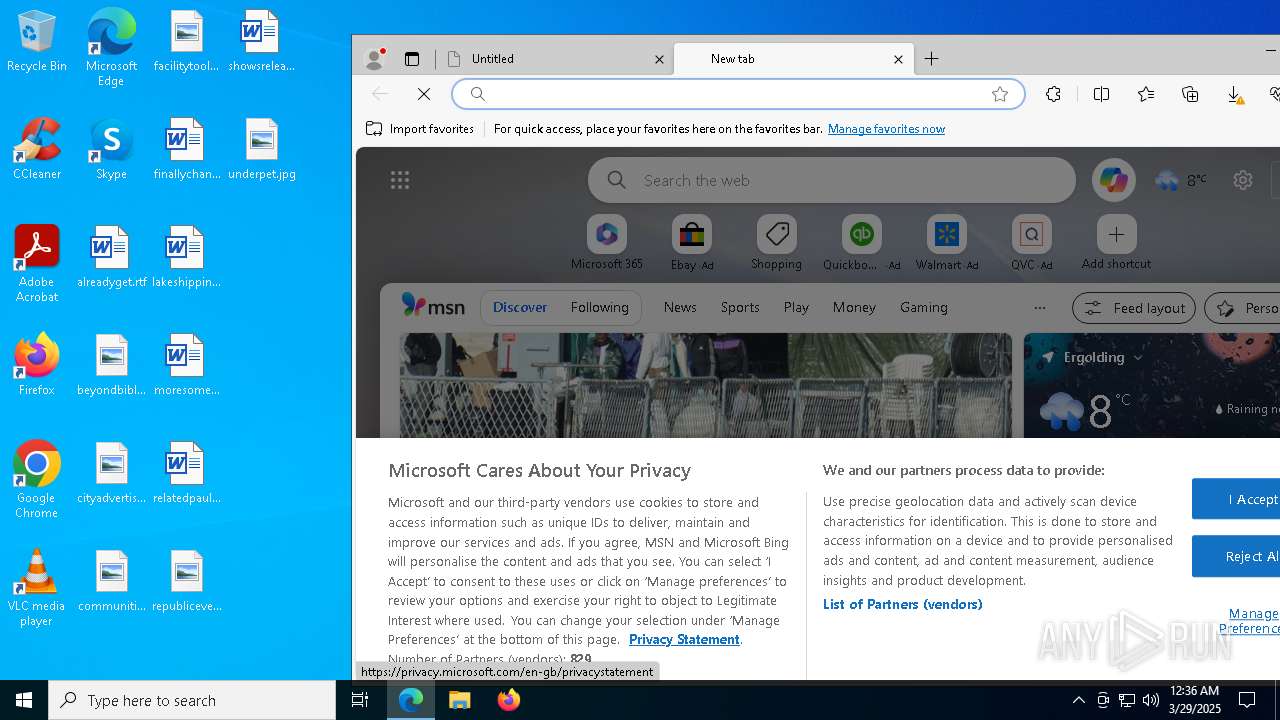The height and width of the screenshot is (720, 1280).
Task: Open the Quickbooks shortcut tile
Action: coord(861,243)
